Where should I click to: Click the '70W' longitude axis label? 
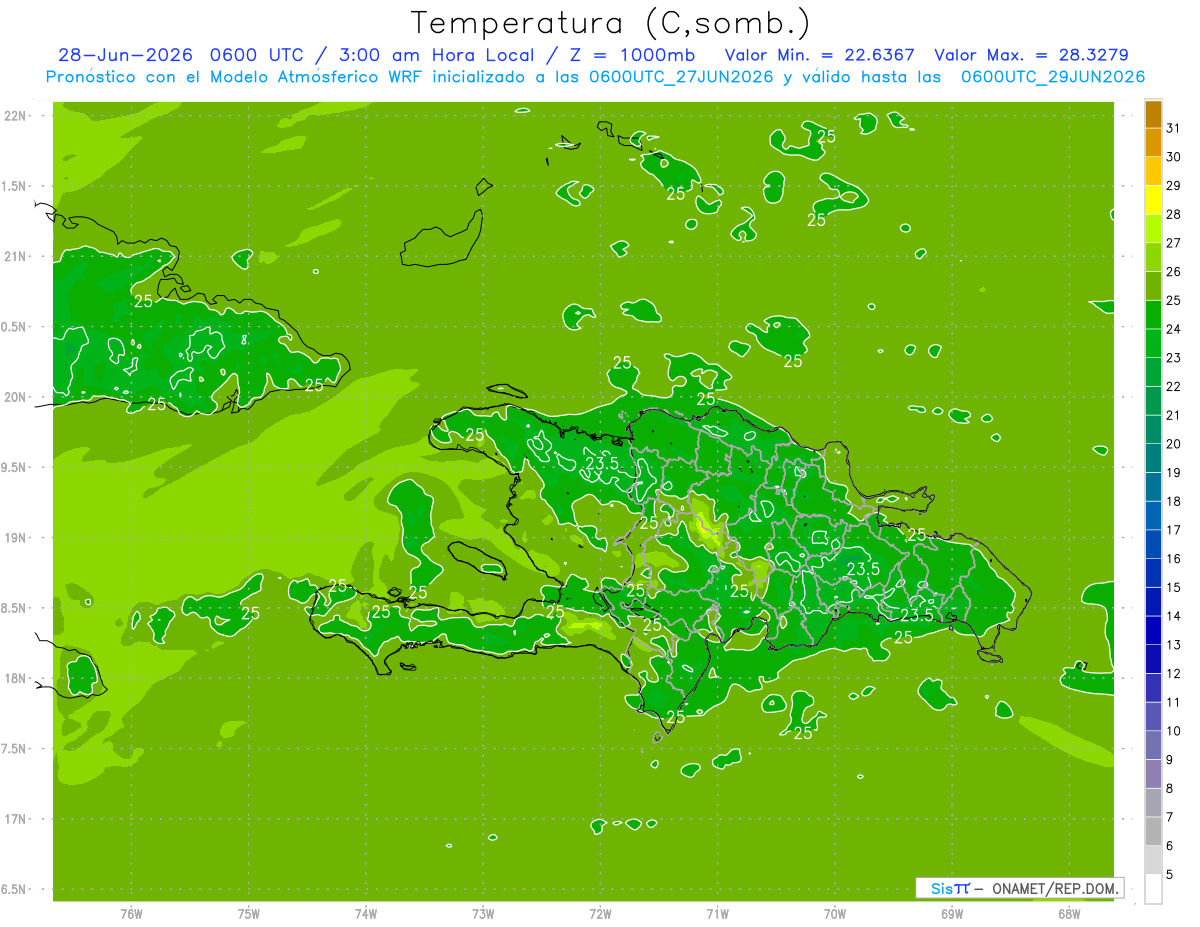[x=835, y=914]
